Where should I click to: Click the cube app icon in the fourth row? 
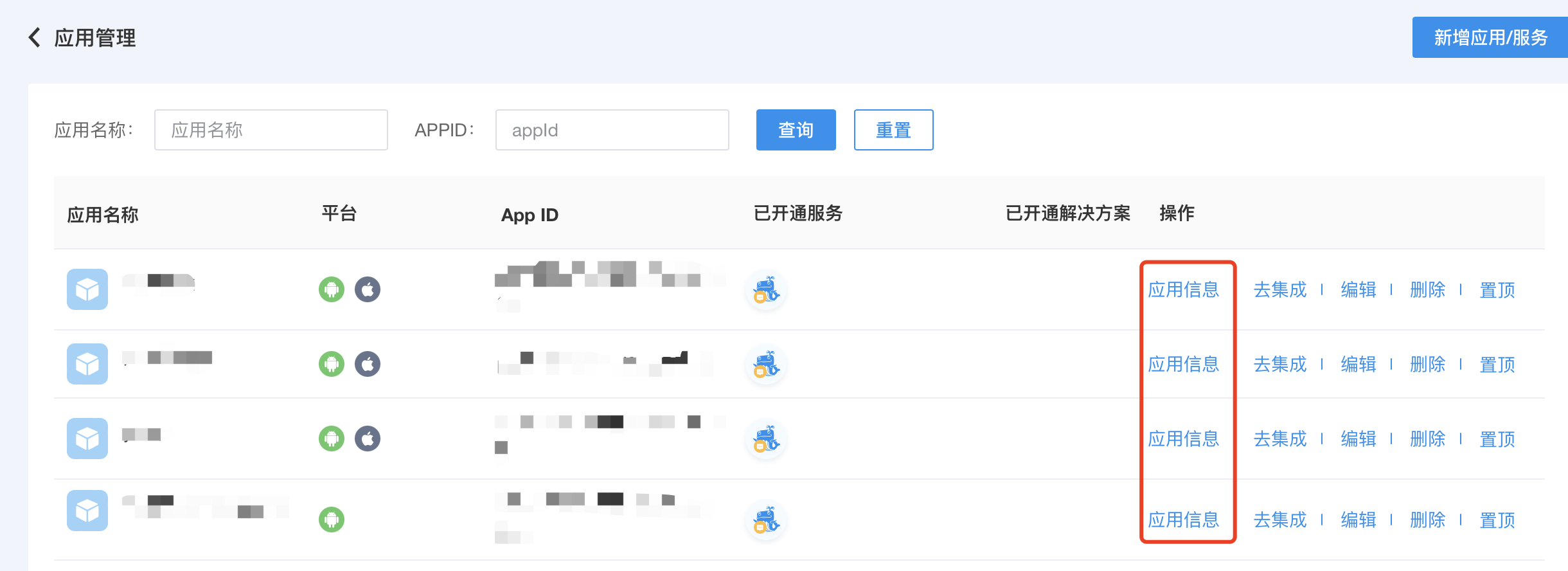[x=87, y=511]
